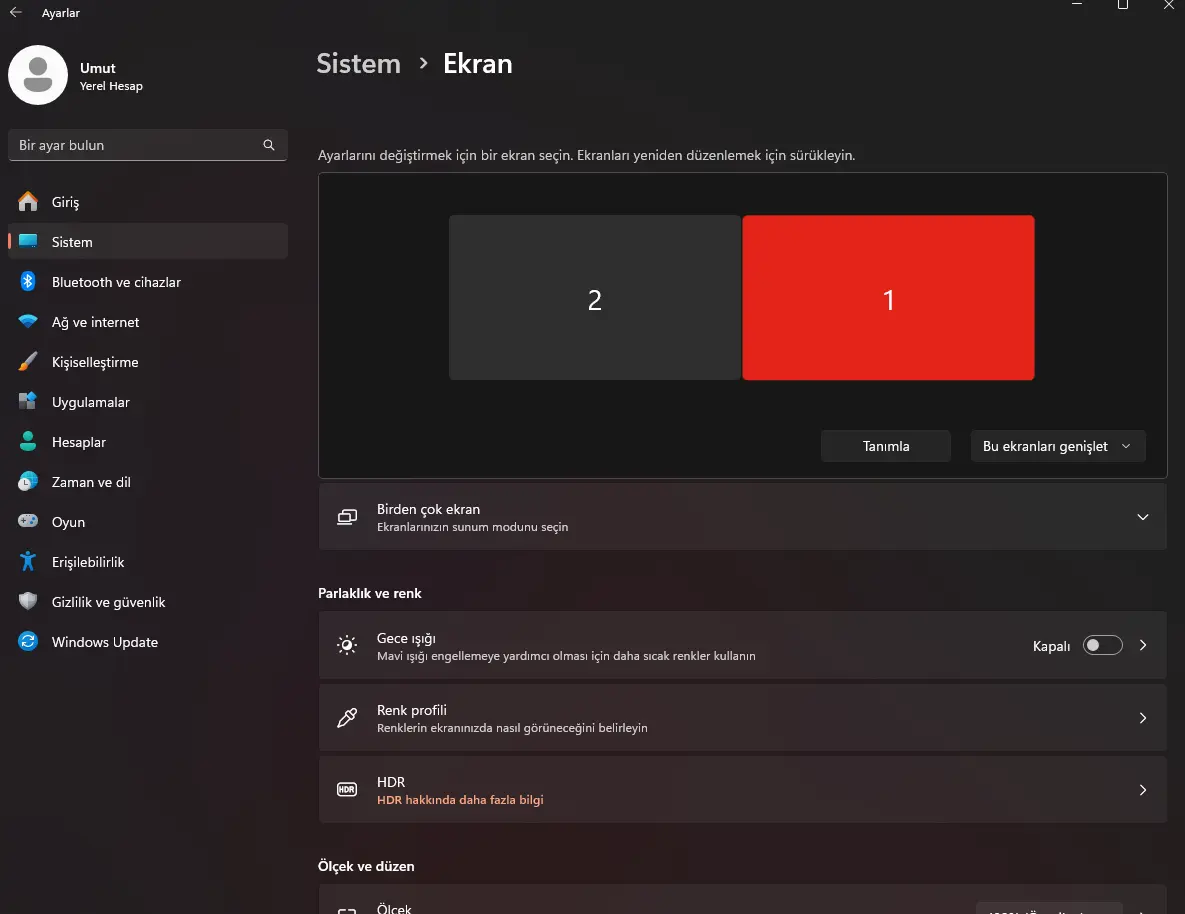Open the Uygulamalar label
This screenshot has height=914, width=1185.
pos(91,402)
